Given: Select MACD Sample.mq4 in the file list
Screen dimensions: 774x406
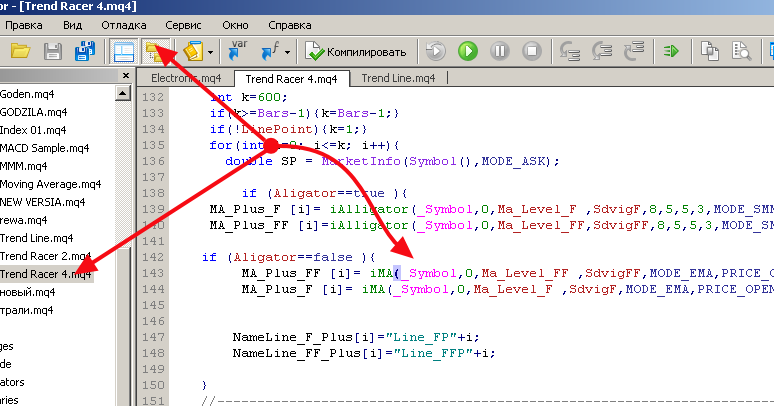Looking at the screenshot, I should click(x=44, y=148).
